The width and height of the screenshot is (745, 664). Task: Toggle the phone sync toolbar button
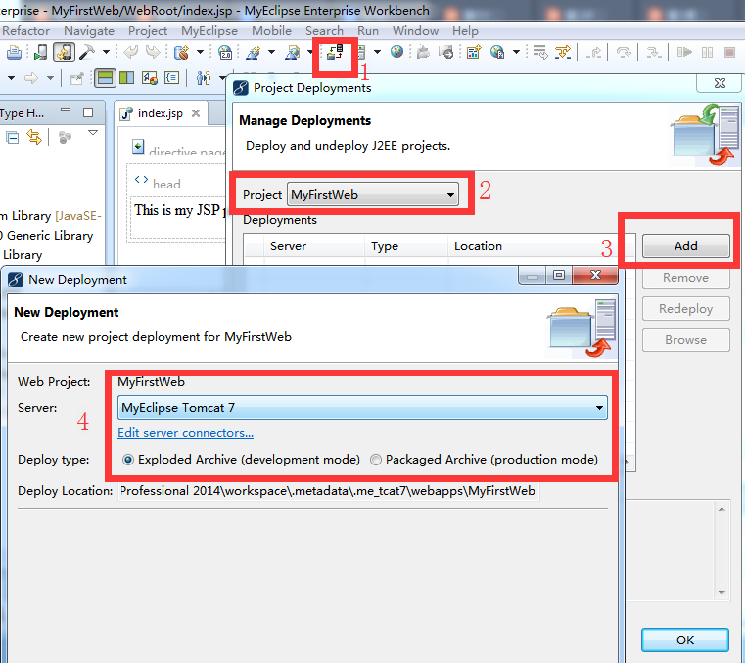click(x=64, y=52)
